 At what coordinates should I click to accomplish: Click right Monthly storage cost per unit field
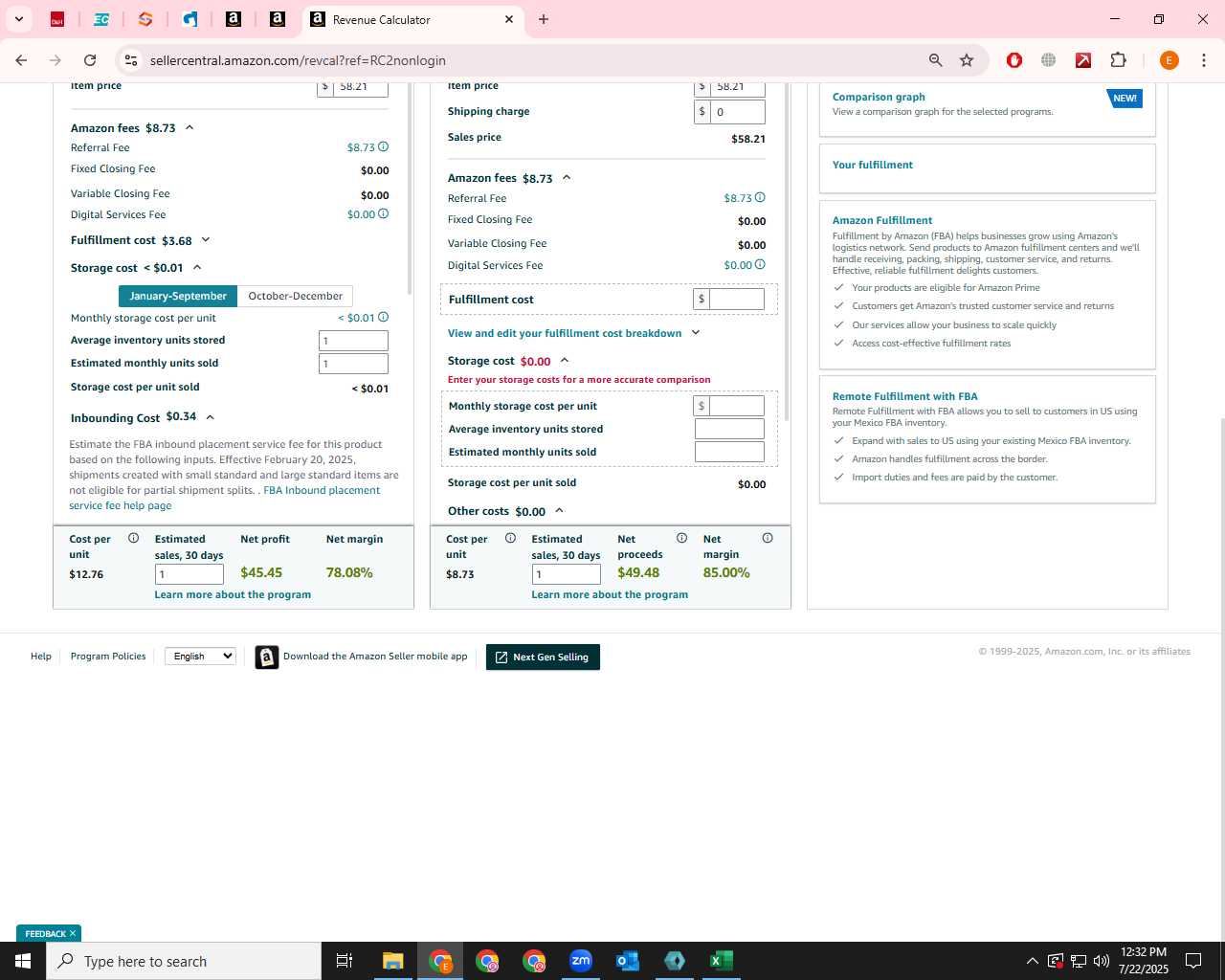click(737, 406)
